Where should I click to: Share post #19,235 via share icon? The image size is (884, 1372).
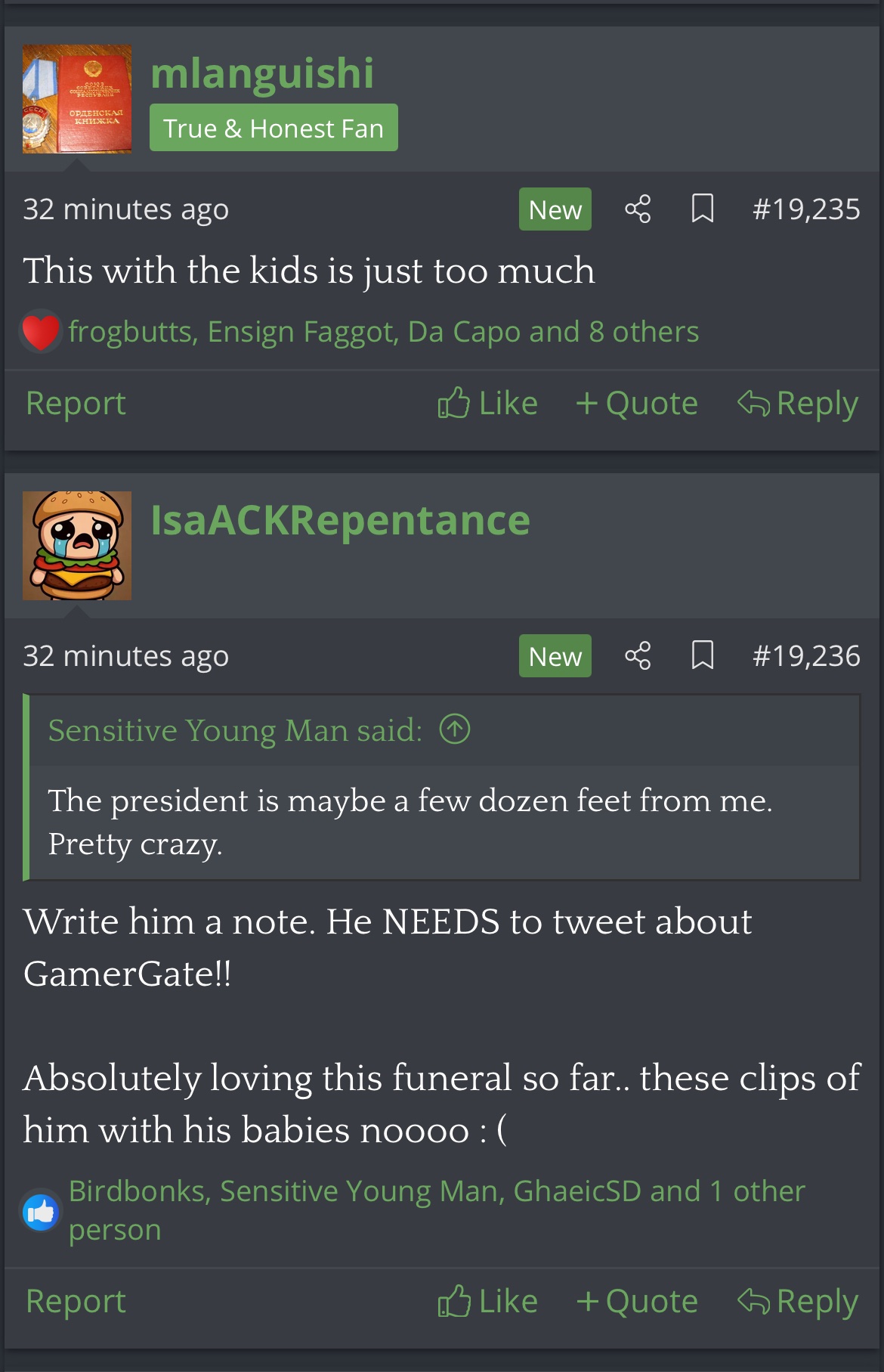tap(638, 209)
